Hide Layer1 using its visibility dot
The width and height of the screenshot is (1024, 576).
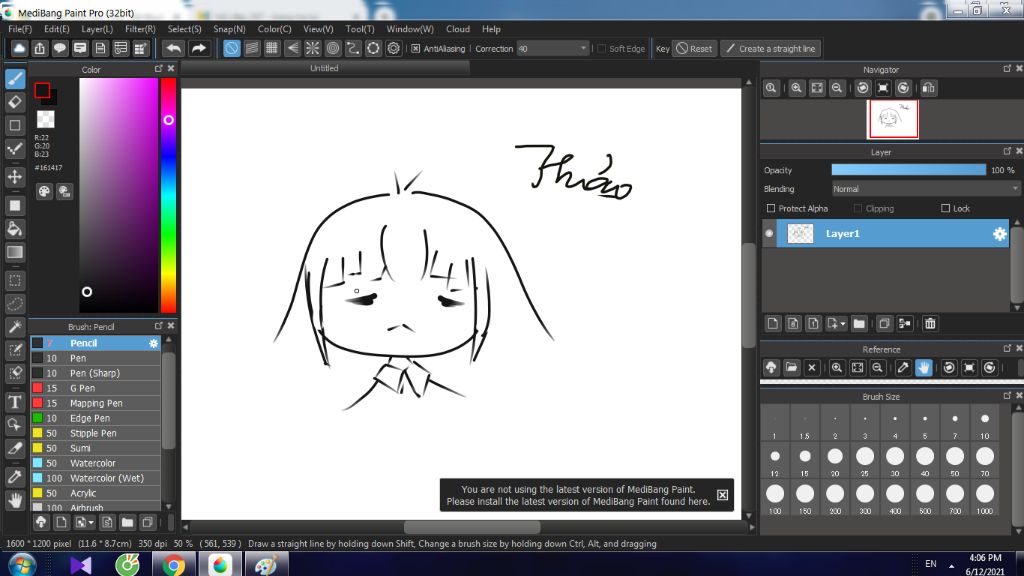(769, 233)
